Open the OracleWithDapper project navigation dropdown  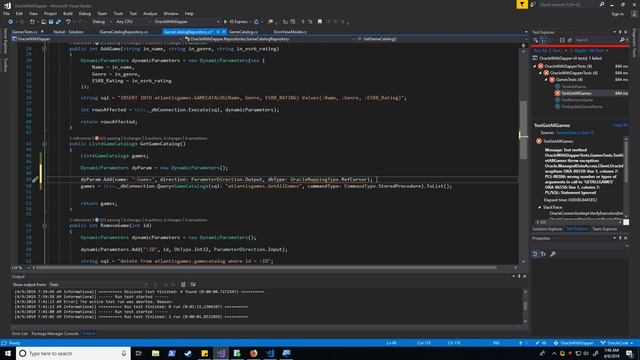pos(97,39)
